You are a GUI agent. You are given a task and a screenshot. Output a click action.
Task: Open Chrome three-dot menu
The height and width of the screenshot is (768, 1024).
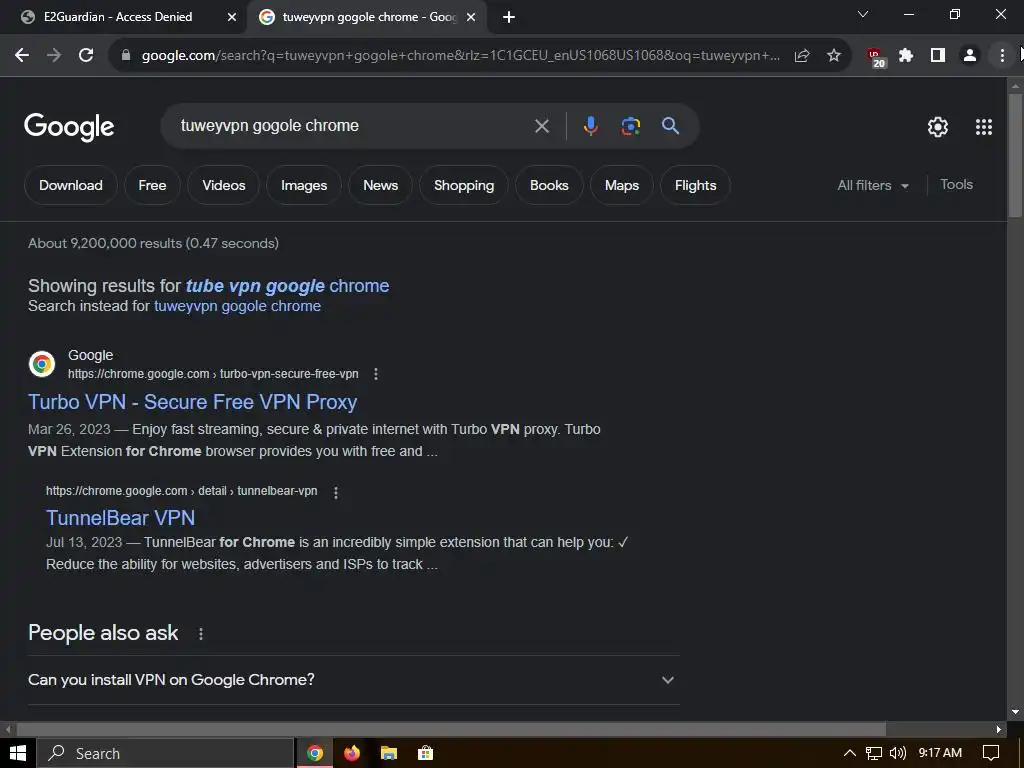click(x=1002, y=56)
